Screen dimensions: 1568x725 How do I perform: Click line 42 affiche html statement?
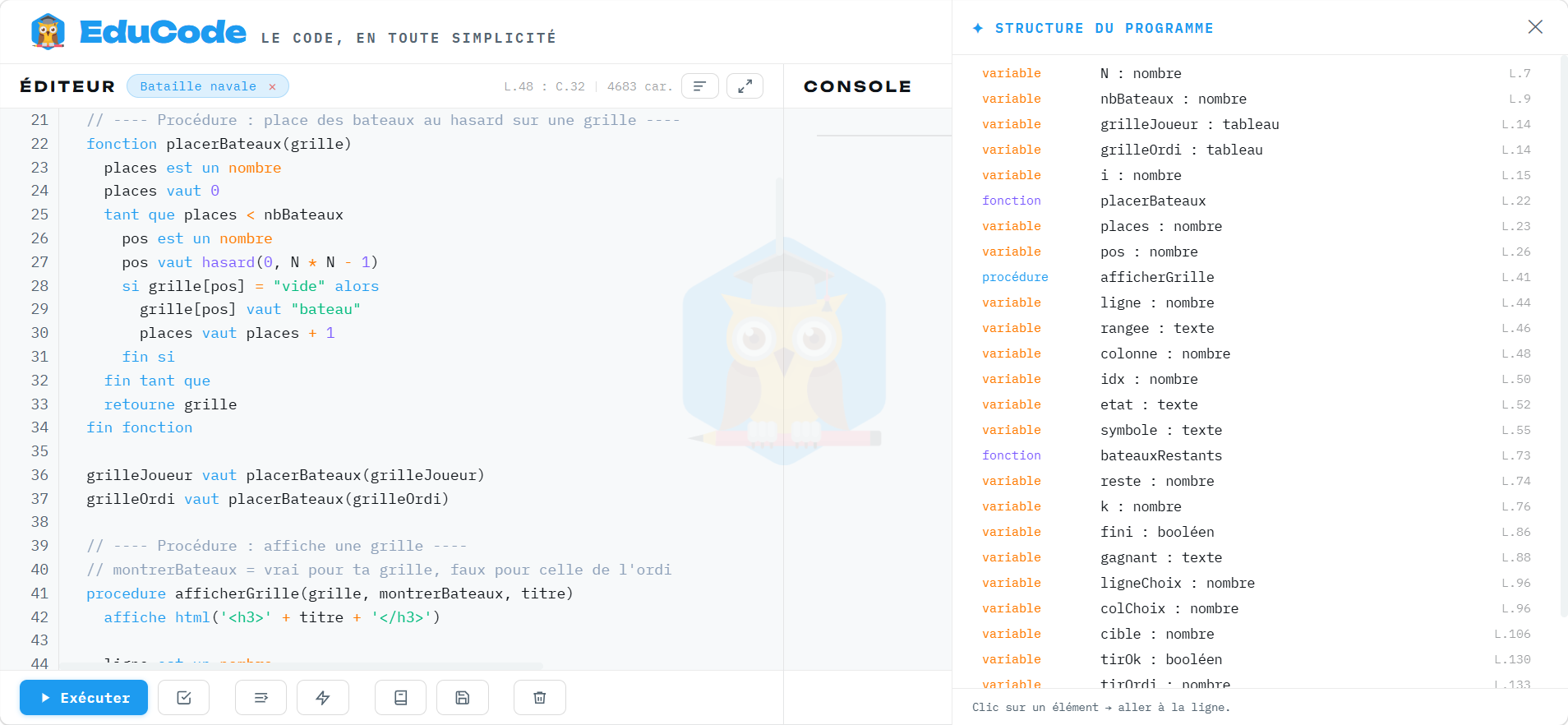pos(272,617)
